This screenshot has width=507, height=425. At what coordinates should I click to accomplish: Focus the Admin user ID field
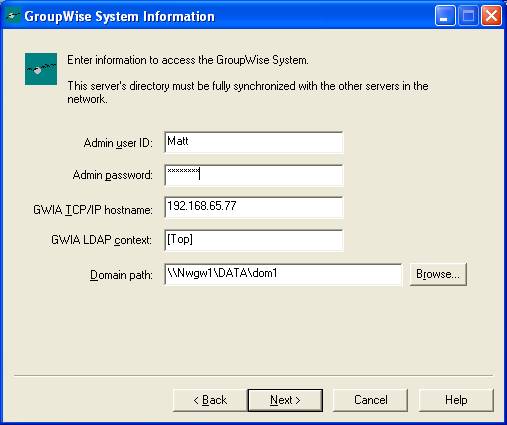tap(254, 142)
